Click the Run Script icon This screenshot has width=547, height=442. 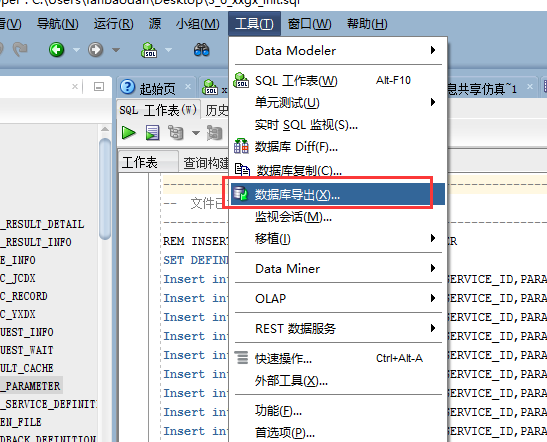(x=152, y=133)
